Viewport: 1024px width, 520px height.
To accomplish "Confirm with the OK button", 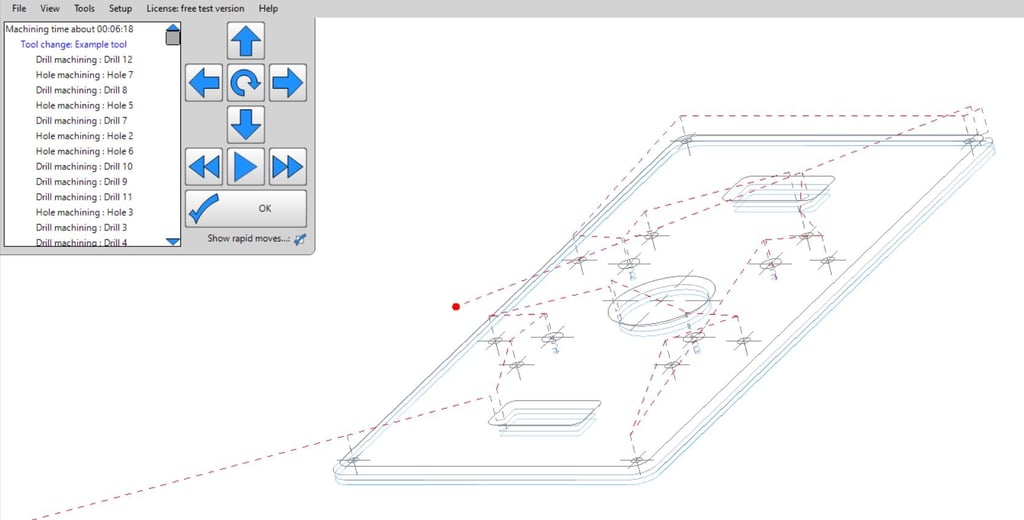I will coord(246,208).
